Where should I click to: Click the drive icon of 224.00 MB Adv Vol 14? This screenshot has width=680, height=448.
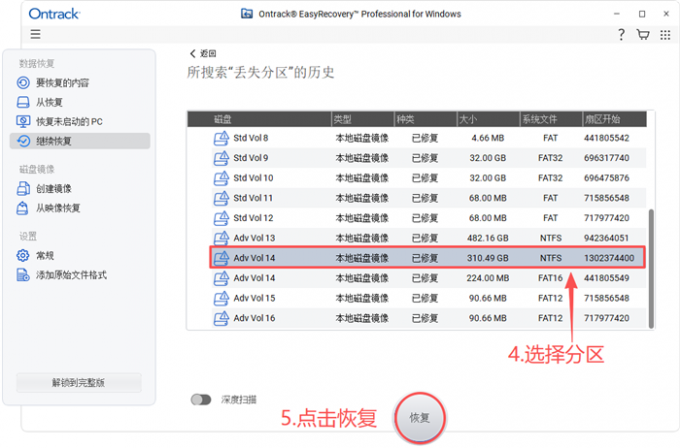221,278
